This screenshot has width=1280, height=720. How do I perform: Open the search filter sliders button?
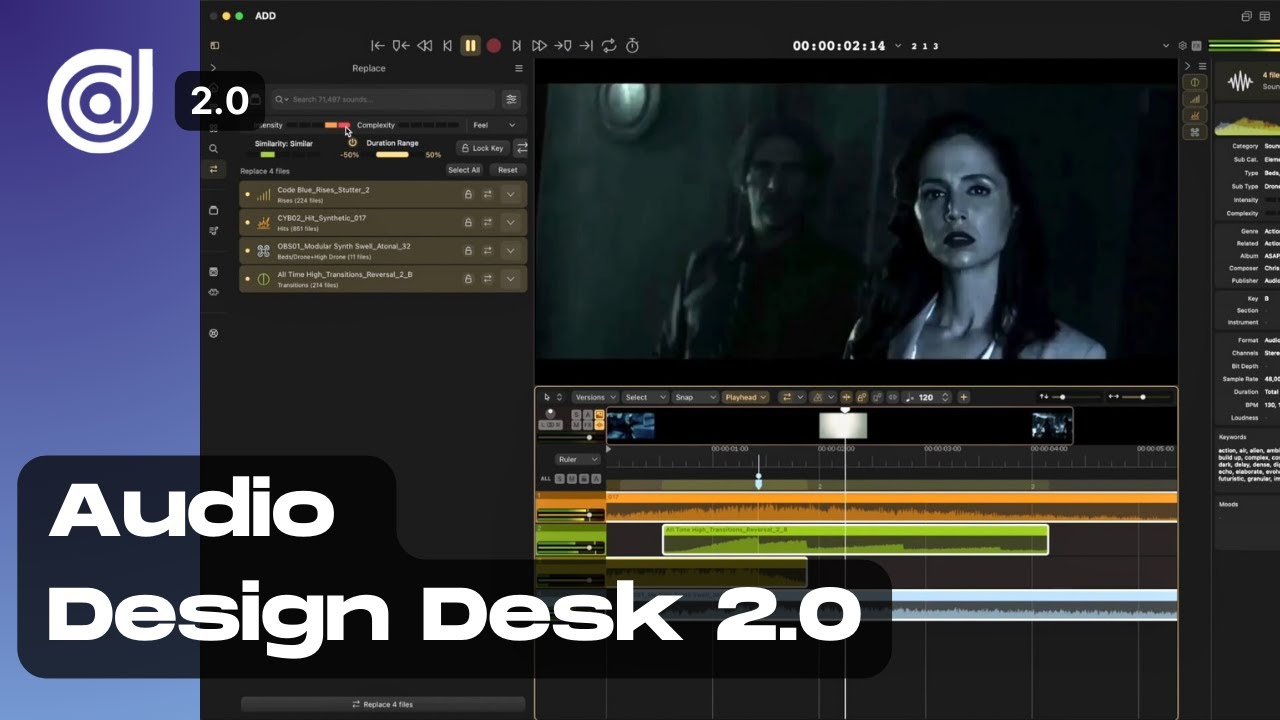[x=512, y=99]
